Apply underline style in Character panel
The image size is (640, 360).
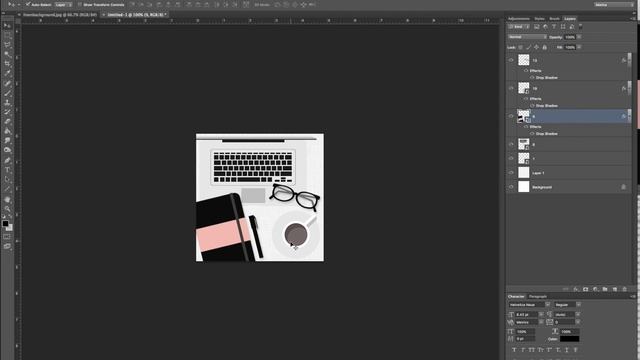[567, 350]
